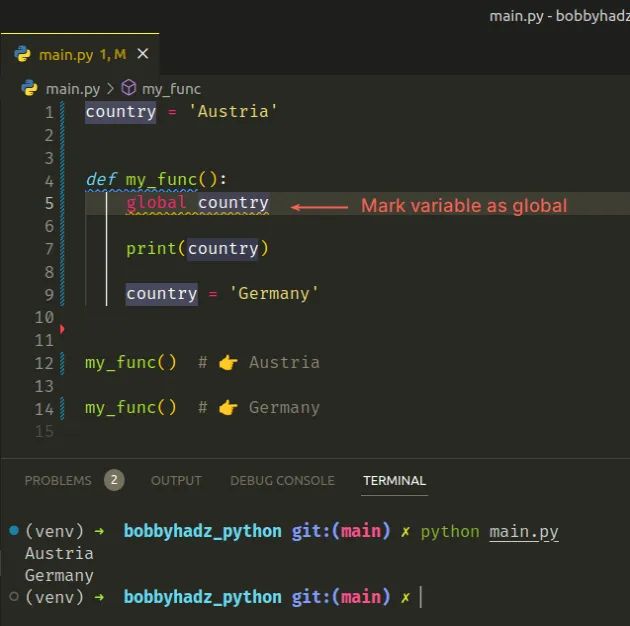Click bobbyhadz_python in first terminal prompt

pos(202,531)
